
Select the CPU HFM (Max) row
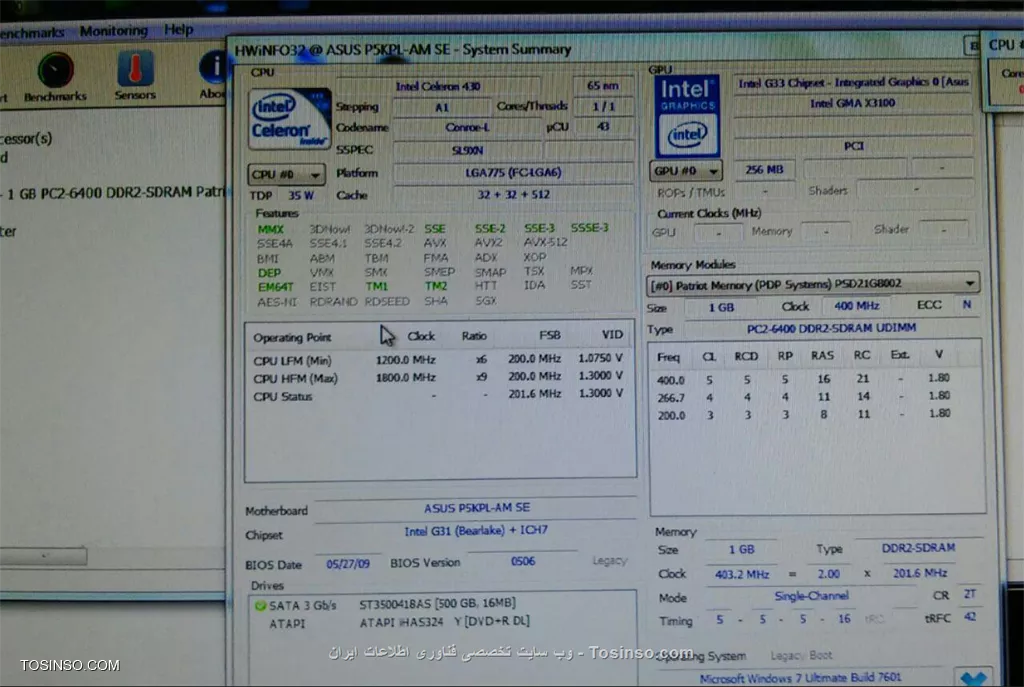point(438,377)
